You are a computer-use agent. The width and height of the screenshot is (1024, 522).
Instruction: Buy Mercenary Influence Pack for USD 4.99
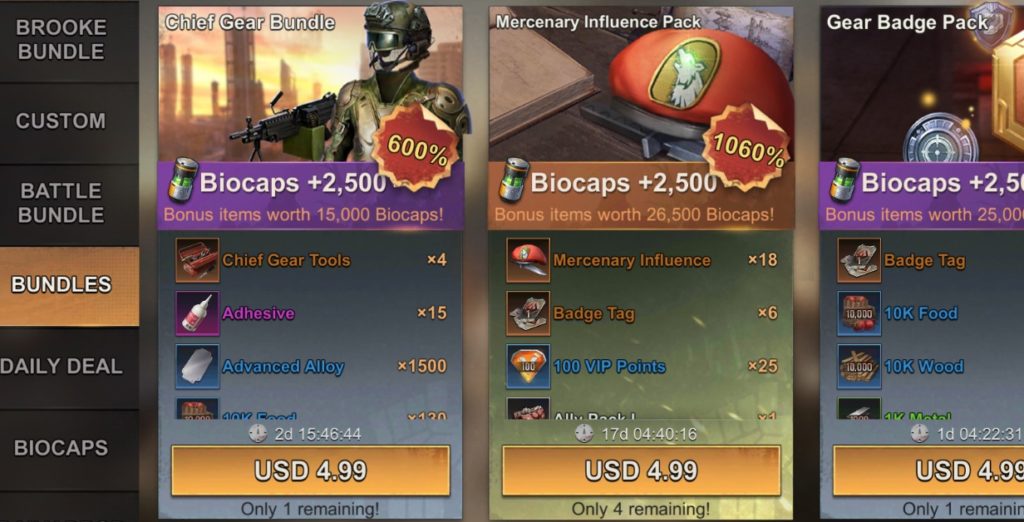pos(641,471)
